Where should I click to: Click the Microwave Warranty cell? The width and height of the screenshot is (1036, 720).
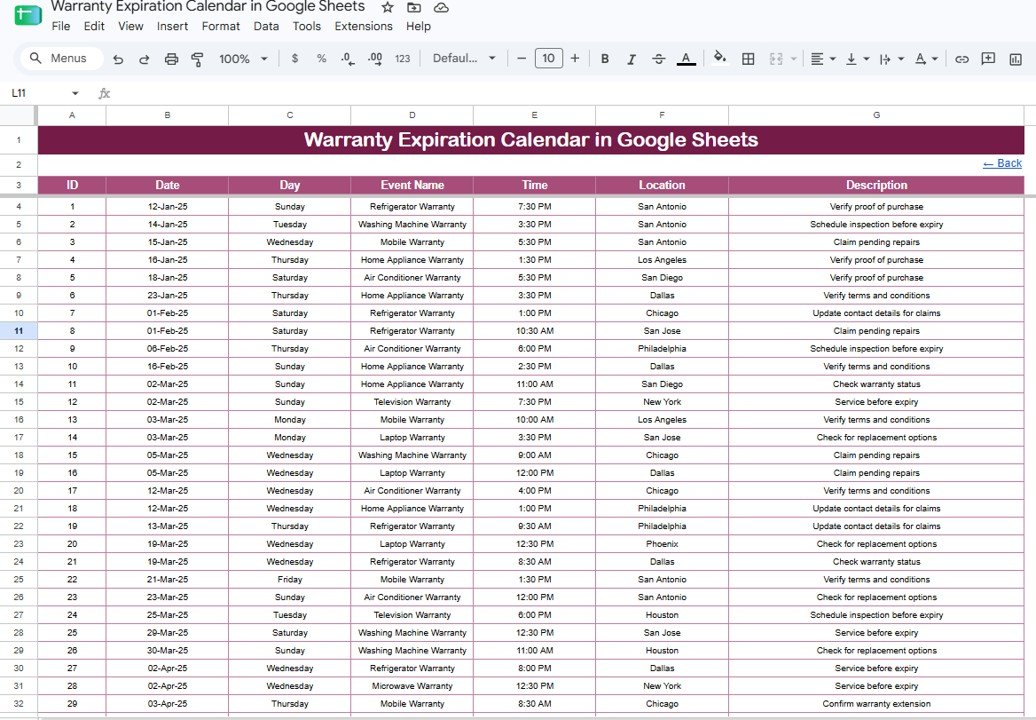pos(412,686)
